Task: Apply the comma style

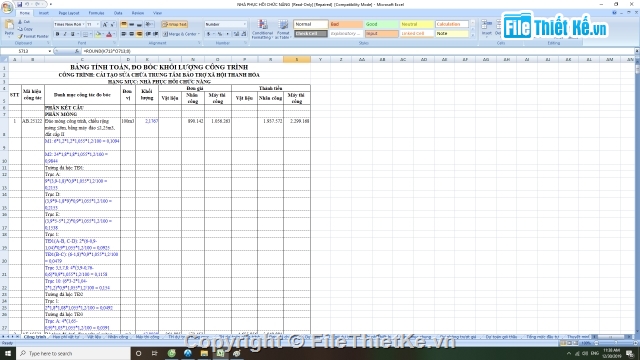Action: [x=227, y=34]
